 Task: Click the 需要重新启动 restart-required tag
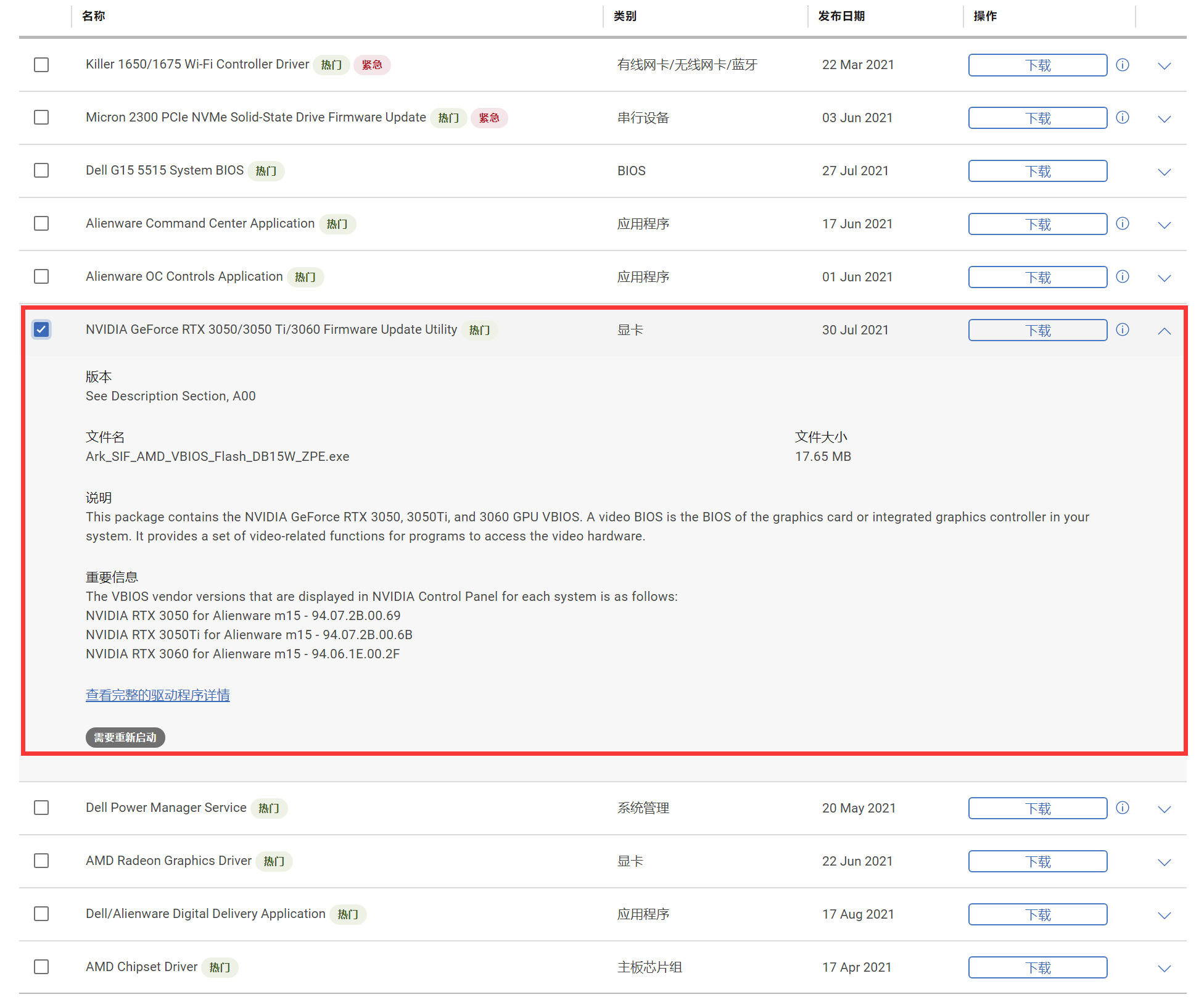click(x=125, y=737)
